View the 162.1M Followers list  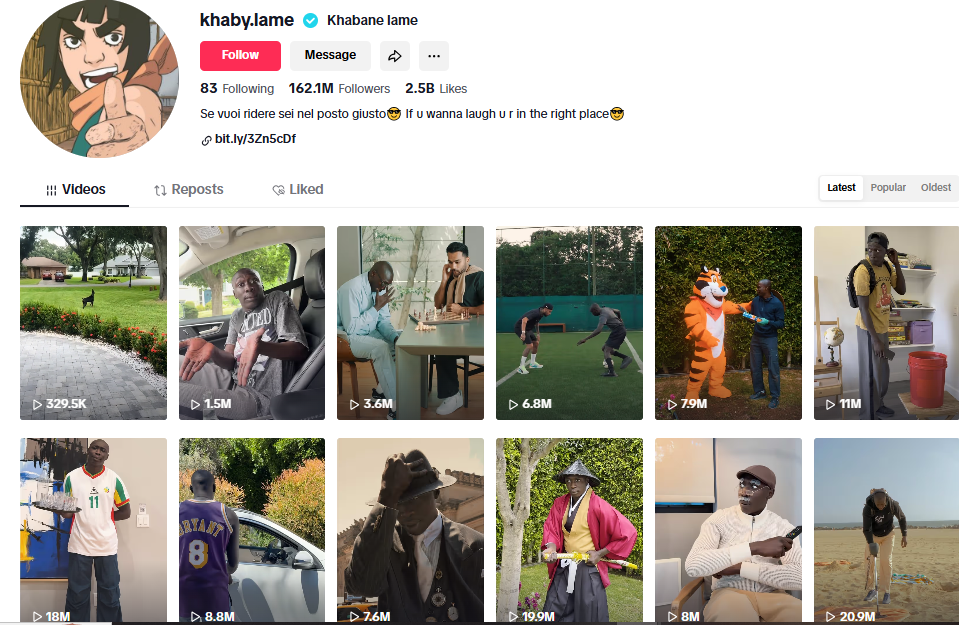(339, 89)
